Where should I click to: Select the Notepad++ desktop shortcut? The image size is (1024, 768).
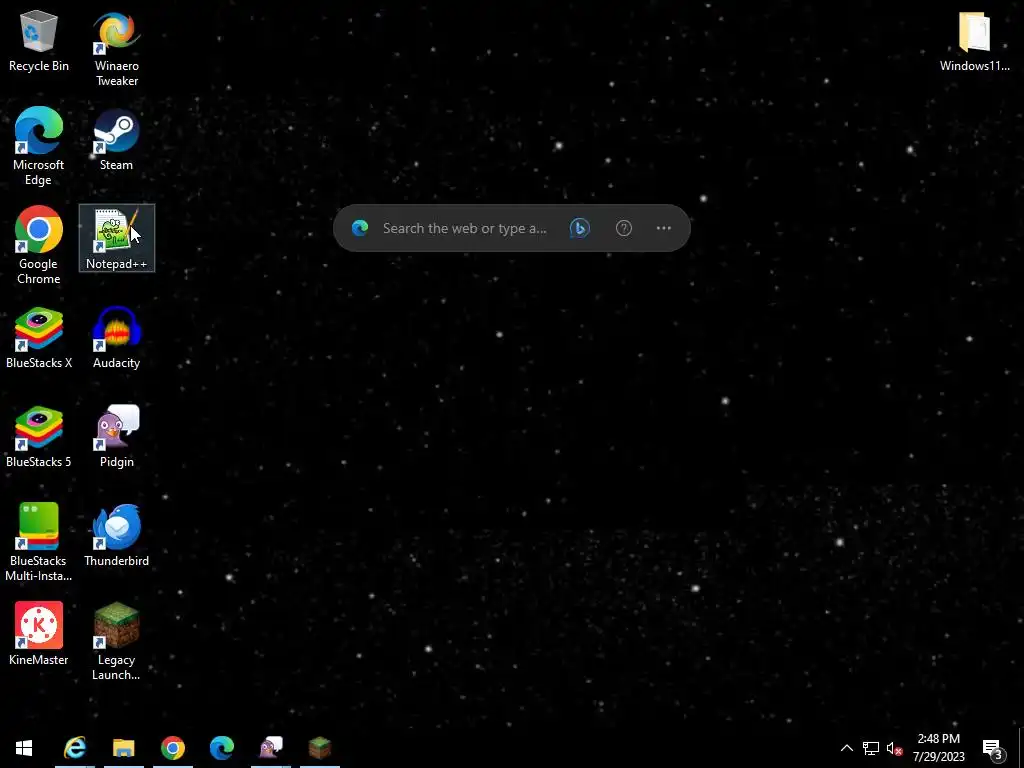117,238
